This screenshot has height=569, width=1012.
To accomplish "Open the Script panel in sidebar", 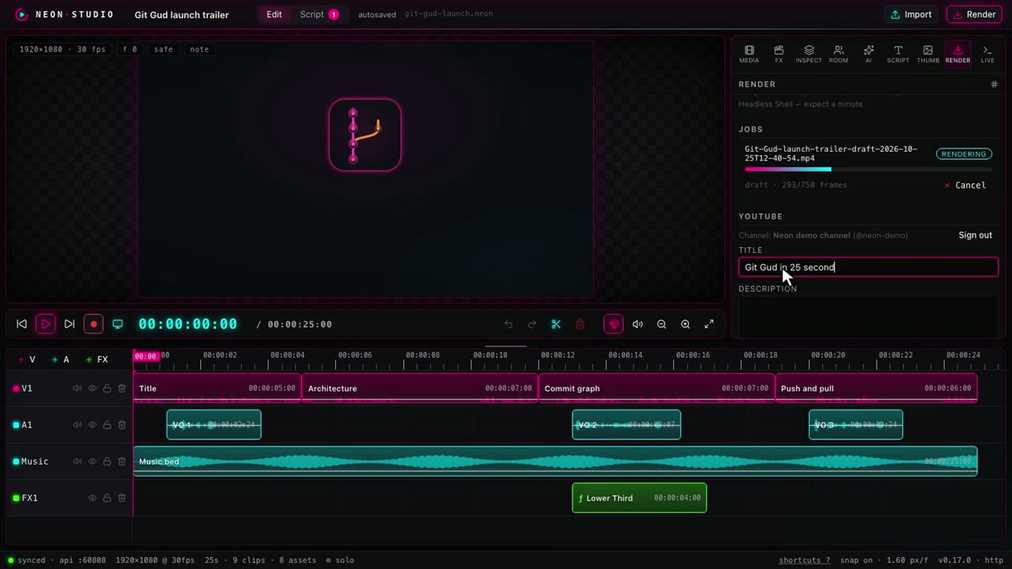I will tap(898, 54).
